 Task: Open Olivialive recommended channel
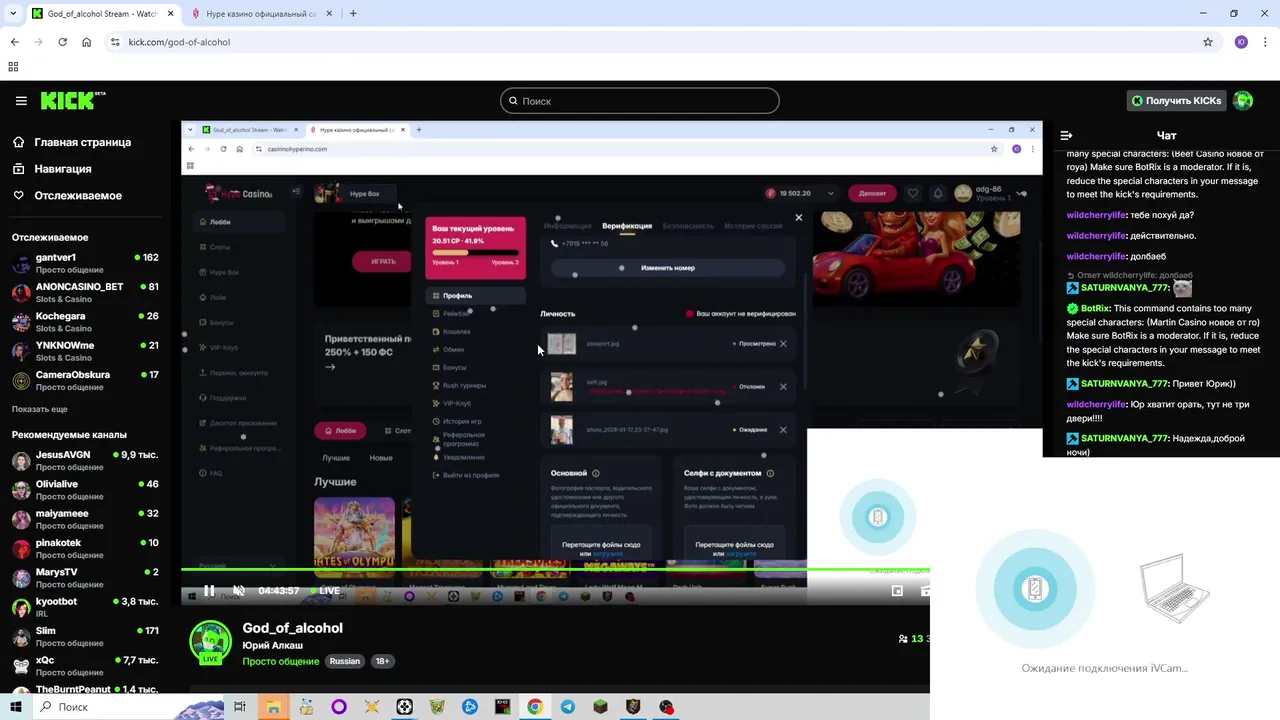coord(85,490)
